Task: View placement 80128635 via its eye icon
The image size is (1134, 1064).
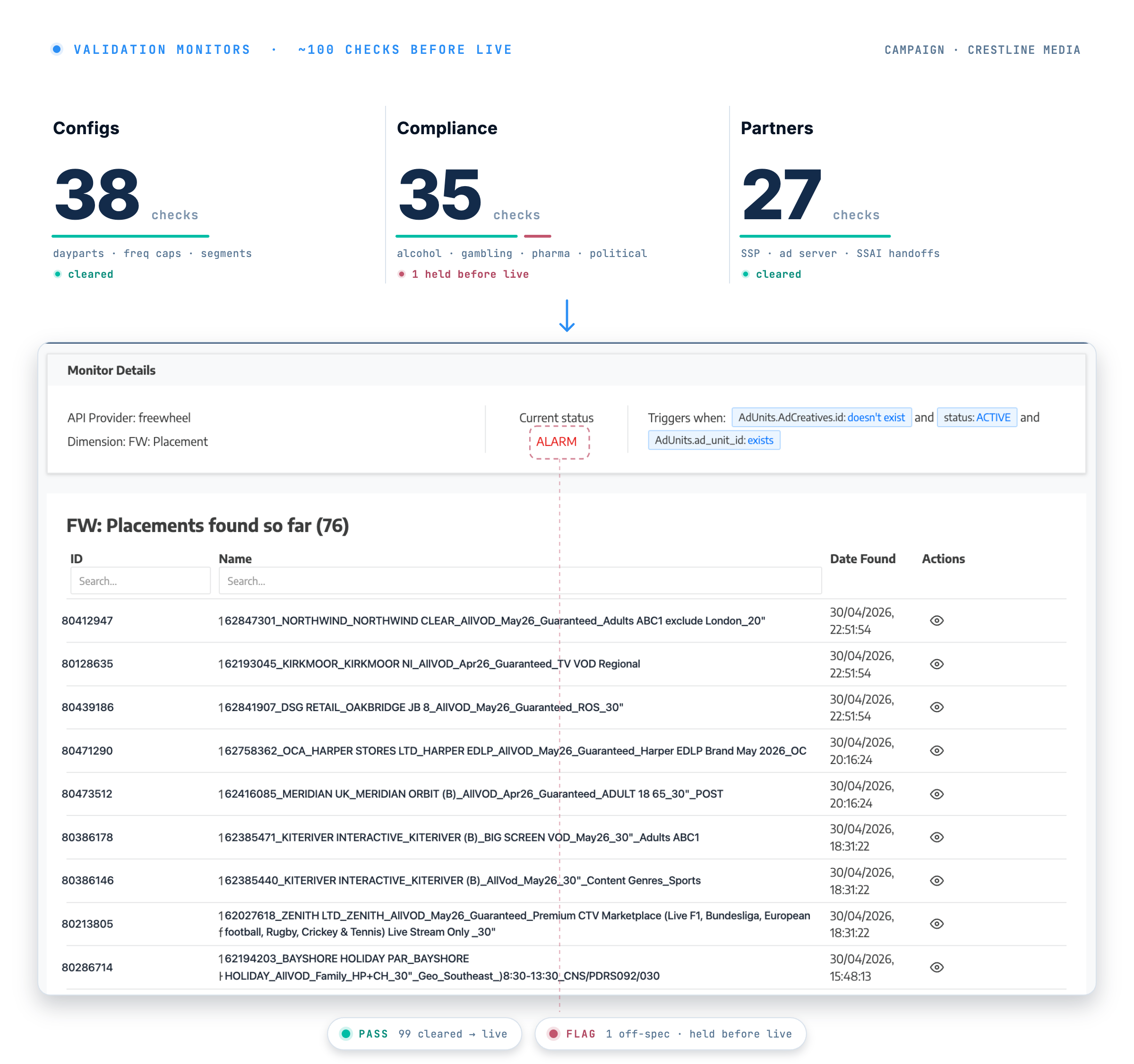Action: (x=936, y=663)
